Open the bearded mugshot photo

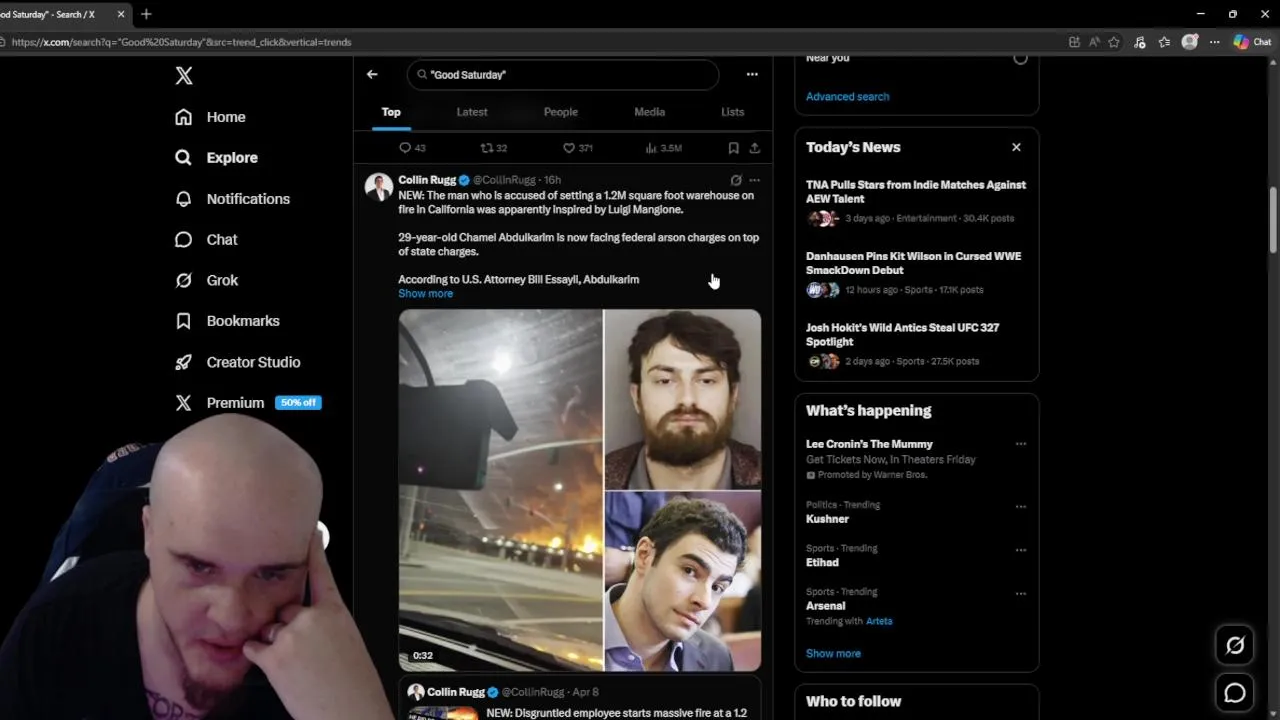pos(683,399)
